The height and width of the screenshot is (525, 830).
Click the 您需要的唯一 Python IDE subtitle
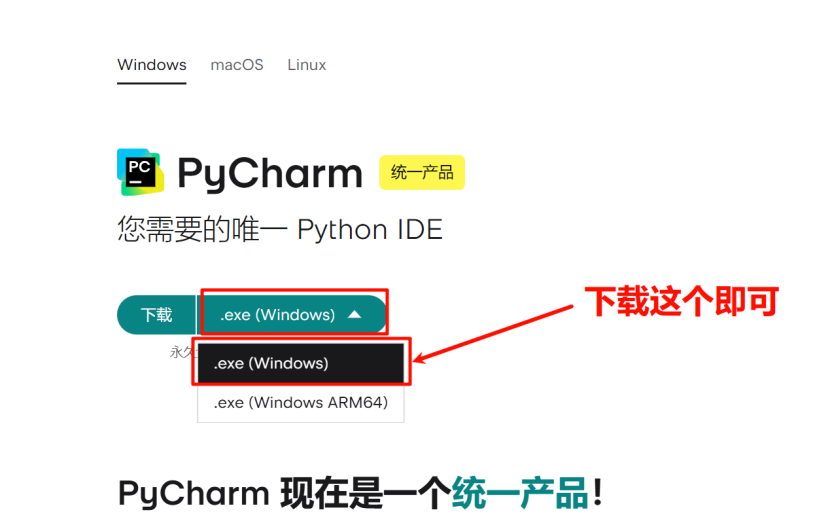coord(279,230)
